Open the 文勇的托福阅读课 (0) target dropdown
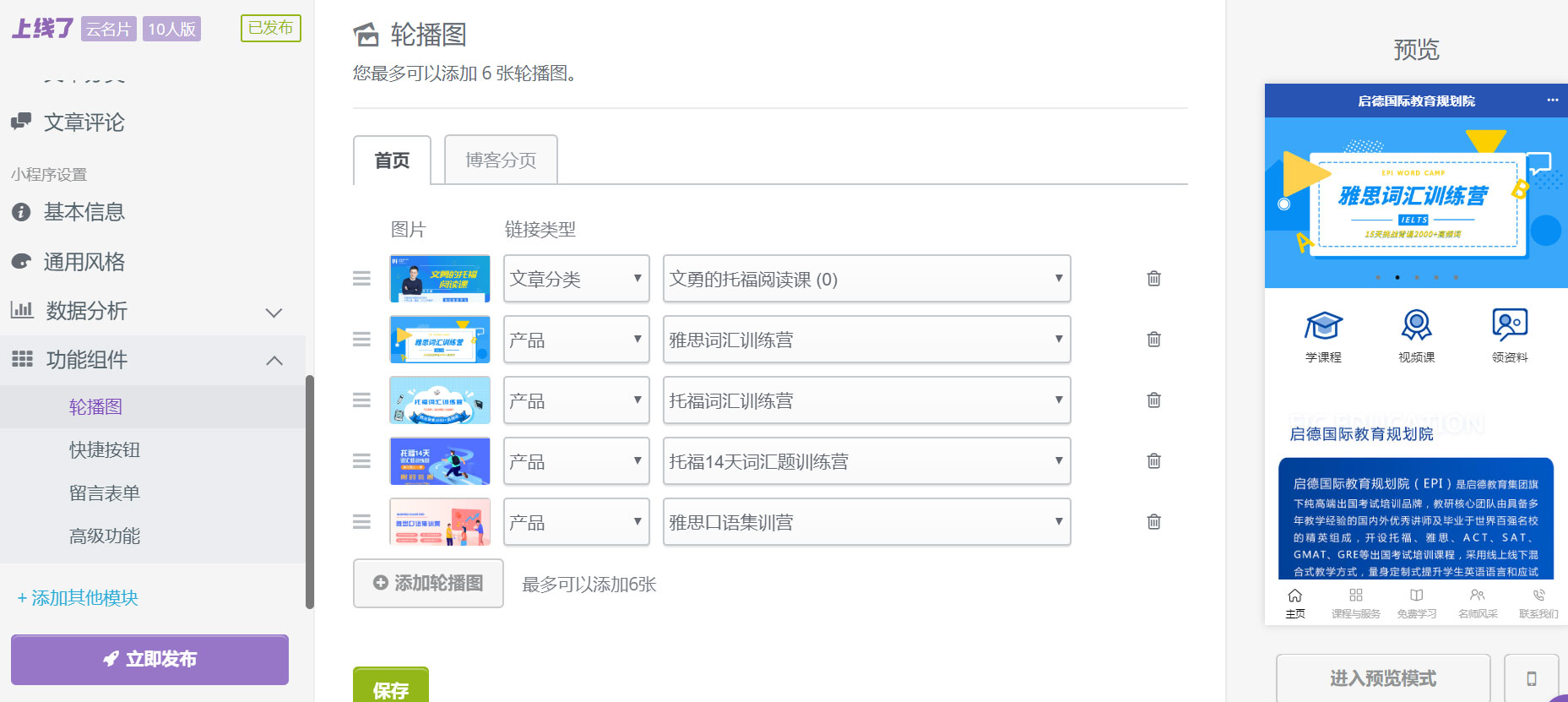Image resolution: width=1568 pixels, height=702 pixels. point(867,278)
